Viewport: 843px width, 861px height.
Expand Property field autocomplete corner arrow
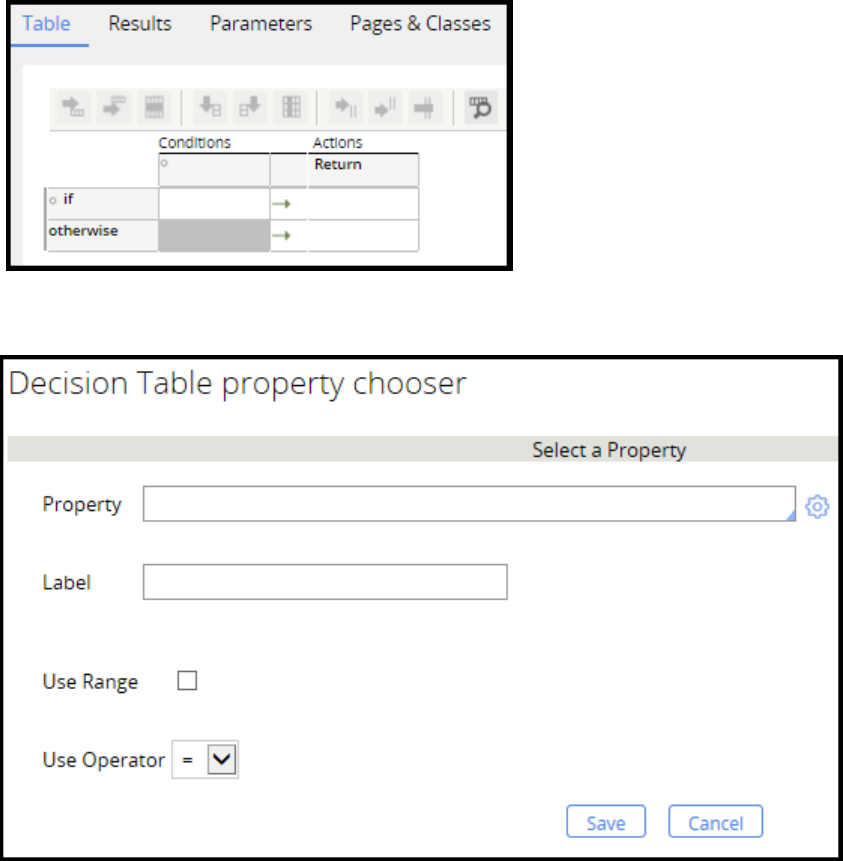point(790,515)
